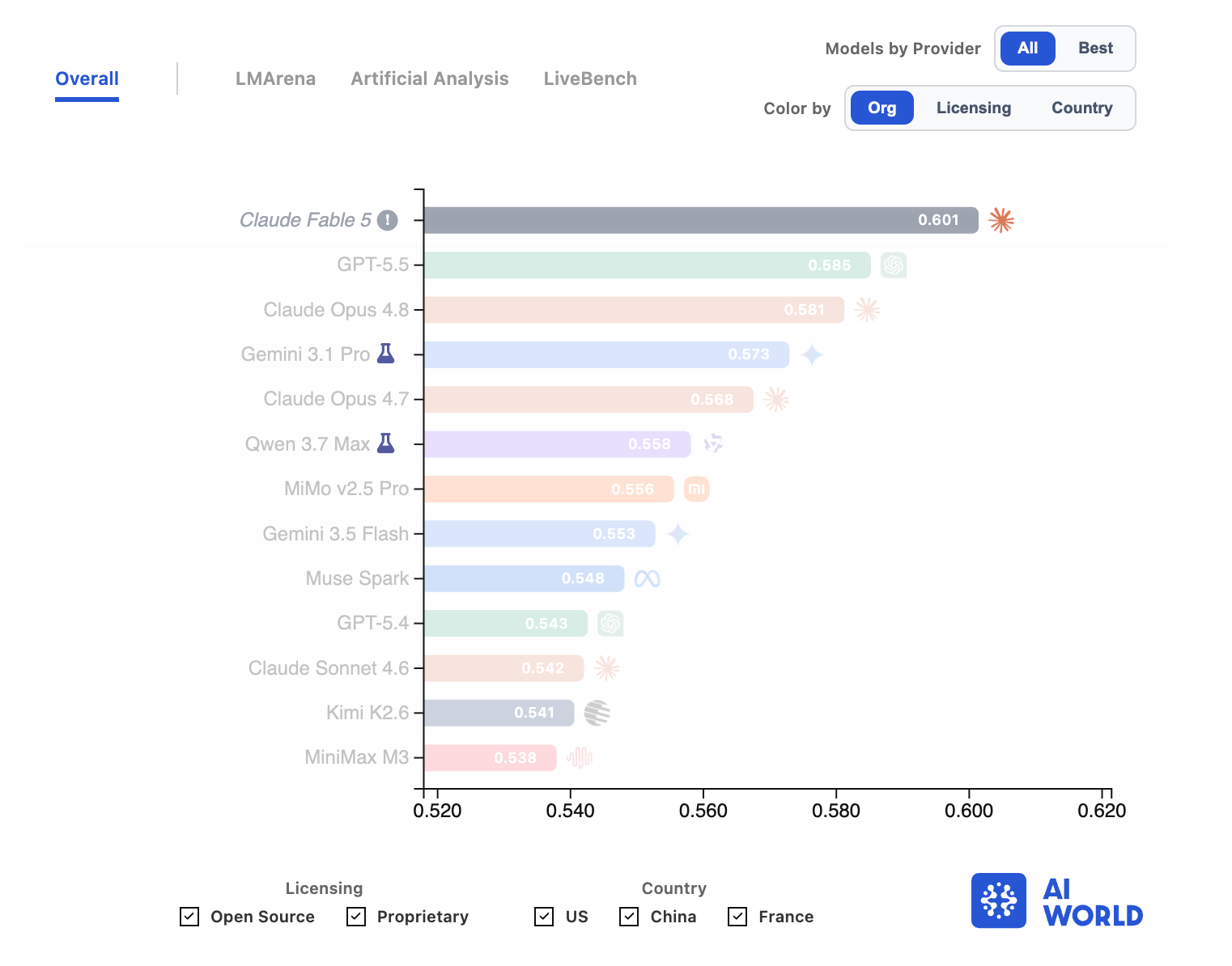Click the 0.600 x-axis tick label
Viewport: 1232px width, 966px height.
pos(969,811)
